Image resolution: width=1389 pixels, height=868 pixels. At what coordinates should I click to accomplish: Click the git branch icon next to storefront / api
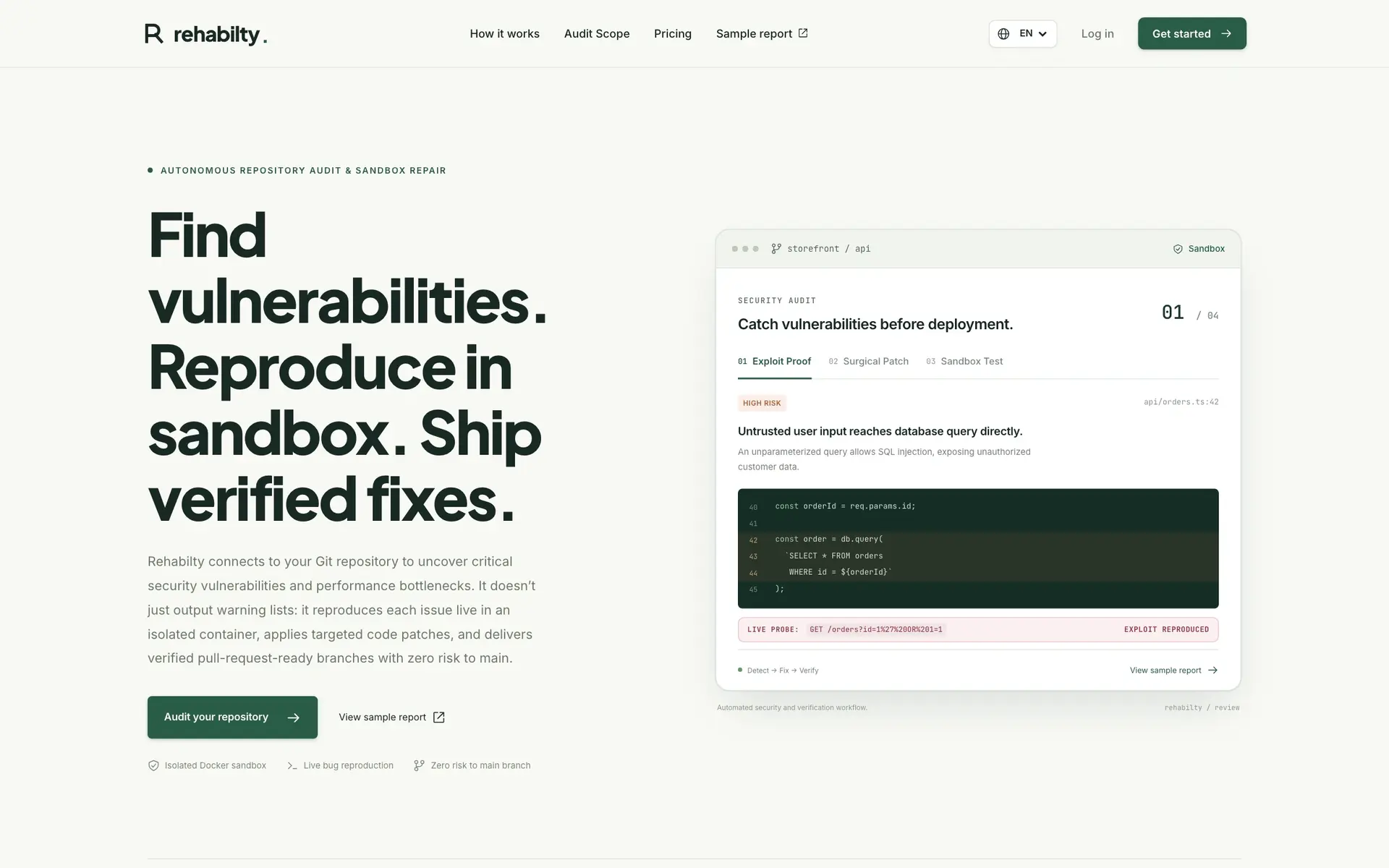tap(776, 249)
